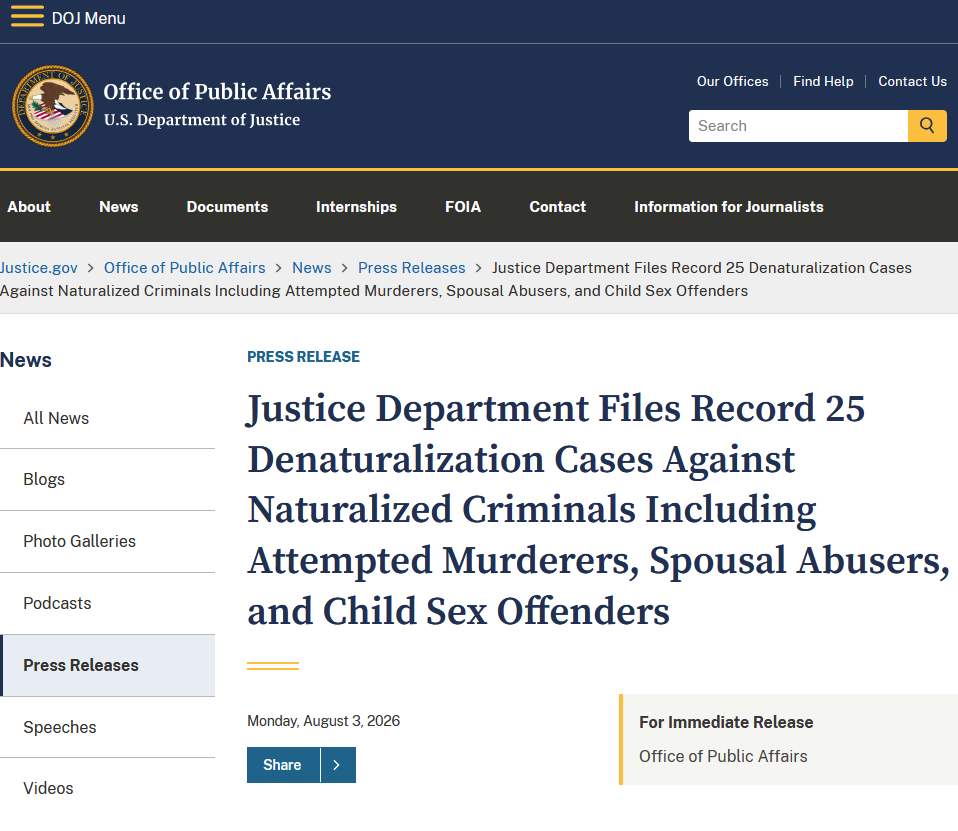Click the DOJ Menu text label
Image resolution: width=958 pixels, height=831 pixels.
click(89, 18)
